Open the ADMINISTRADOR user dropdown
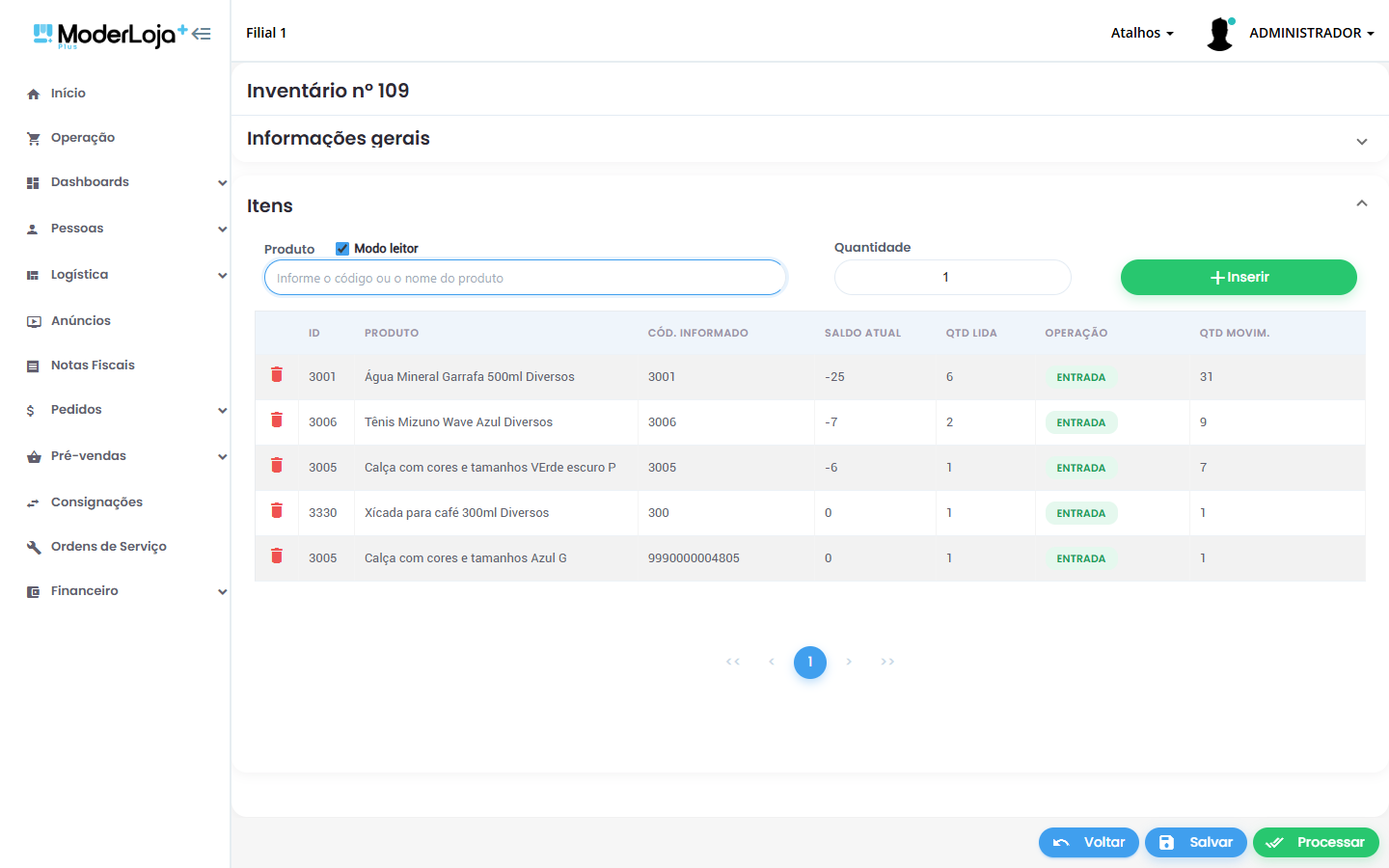Viewport: 1389px width, 868px height. (x=1311, y=33)
